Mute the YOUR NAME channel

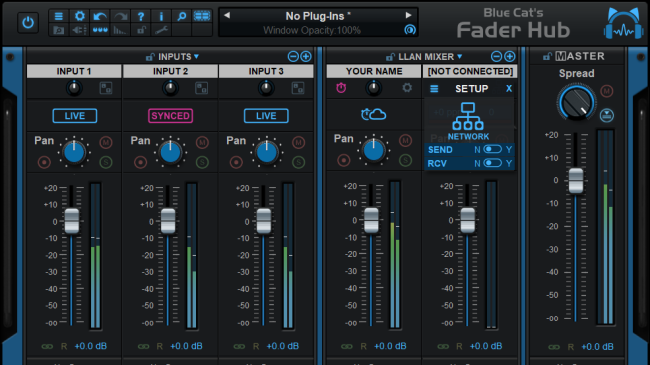[405, 141]
